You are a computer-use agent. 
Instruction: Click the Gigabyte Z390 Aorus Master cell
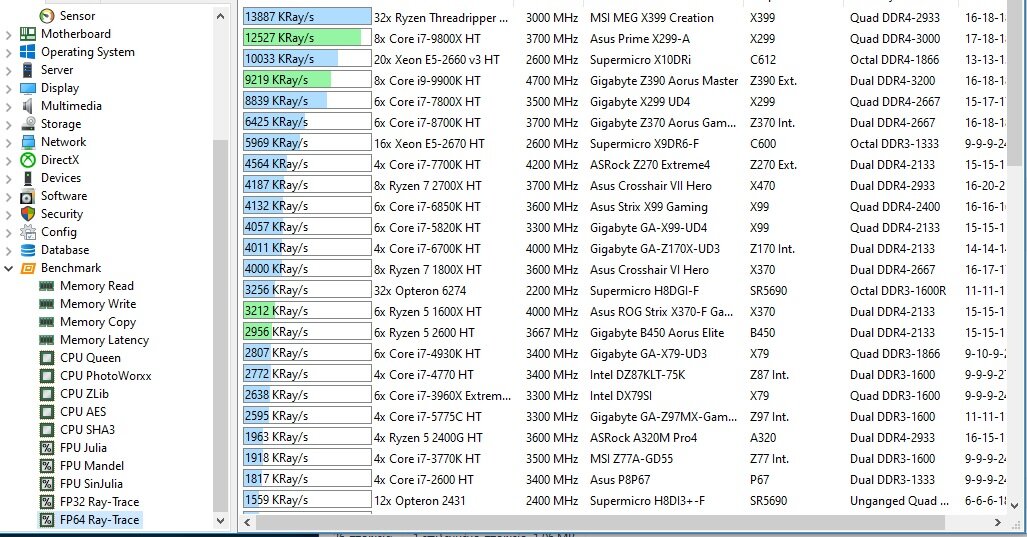click(x=663, y=81)
